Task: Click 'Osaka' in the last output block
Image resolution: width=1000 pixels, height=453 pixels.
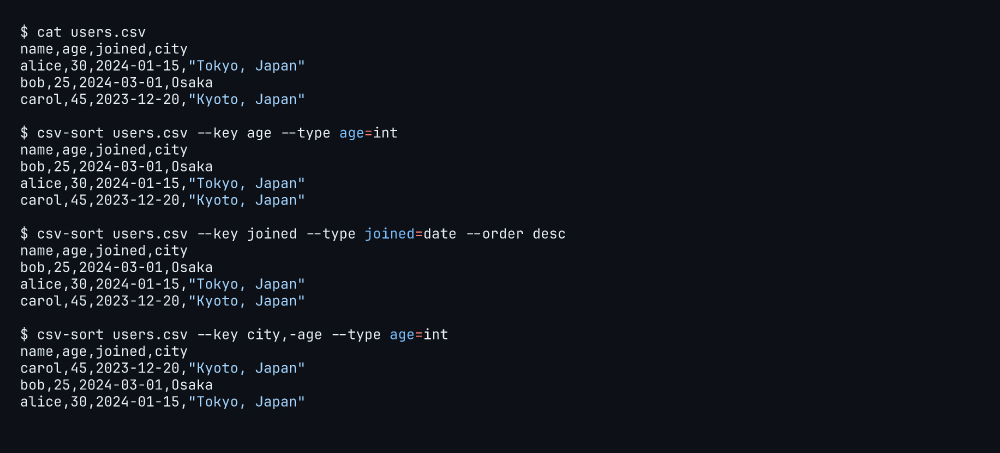Action: [x=192, y=385]
